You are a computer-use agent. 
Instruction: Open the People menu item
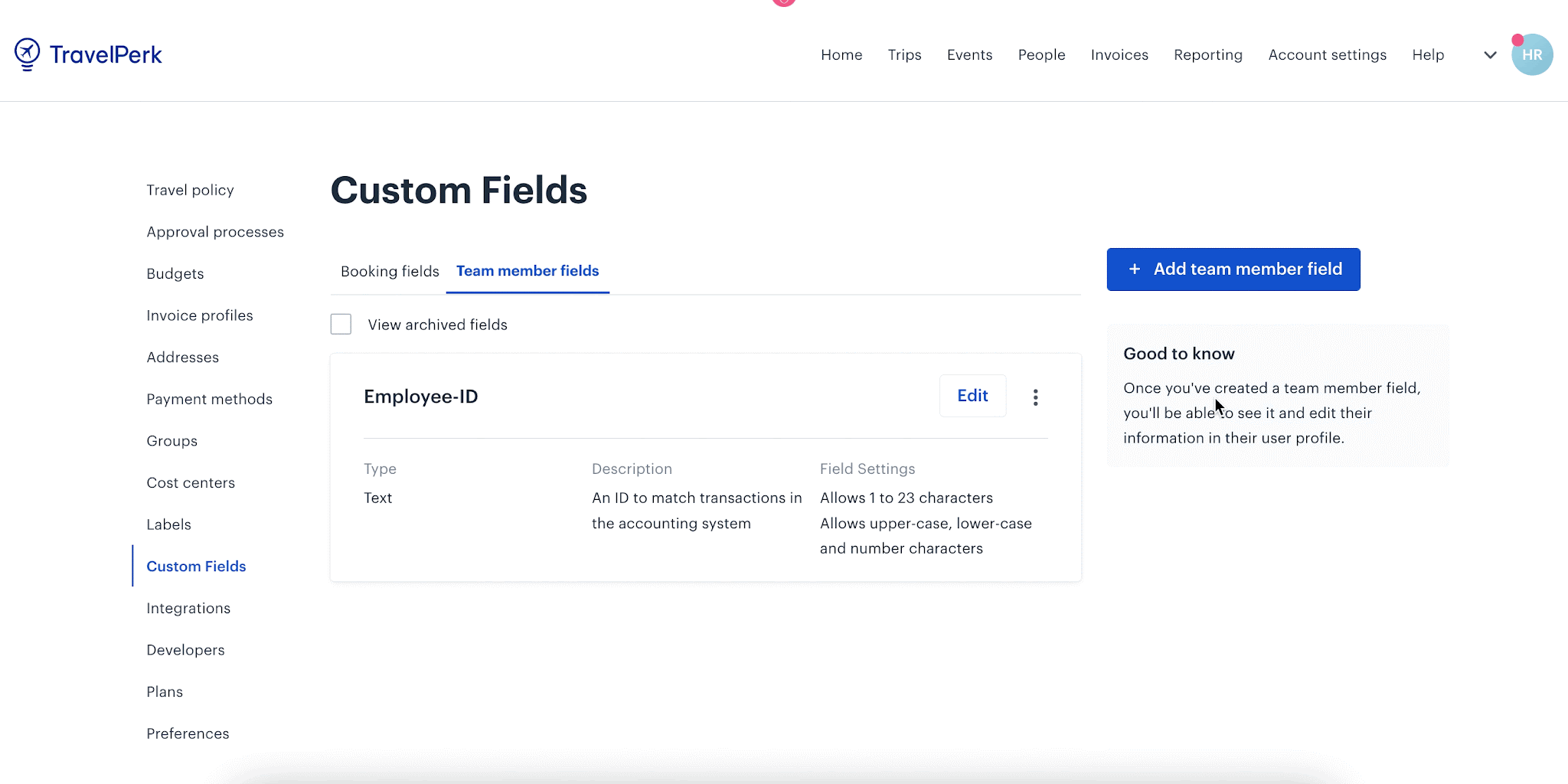point(1041,55)
